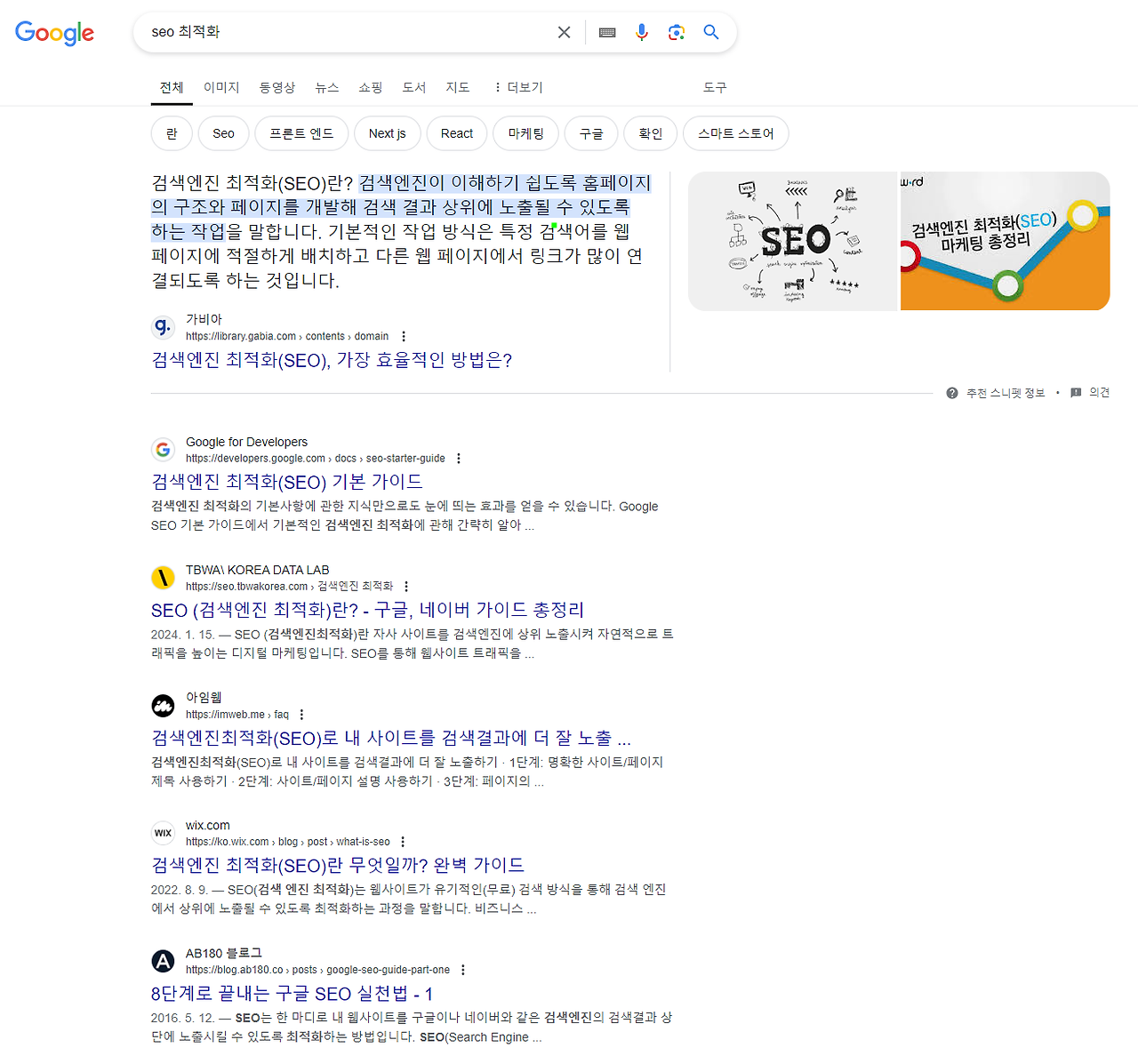Open the options menu for the 가비아 result
This screenshot has width=1138, height=1064.
pos(403,336)
